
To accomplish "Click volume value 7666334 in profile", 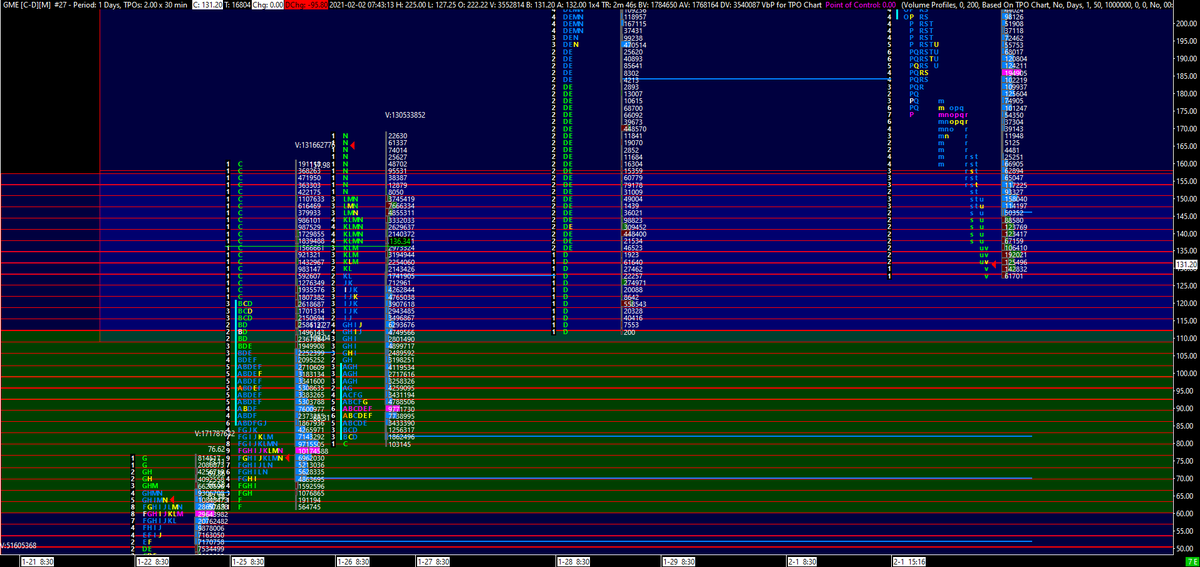I will tap(401, 206).
